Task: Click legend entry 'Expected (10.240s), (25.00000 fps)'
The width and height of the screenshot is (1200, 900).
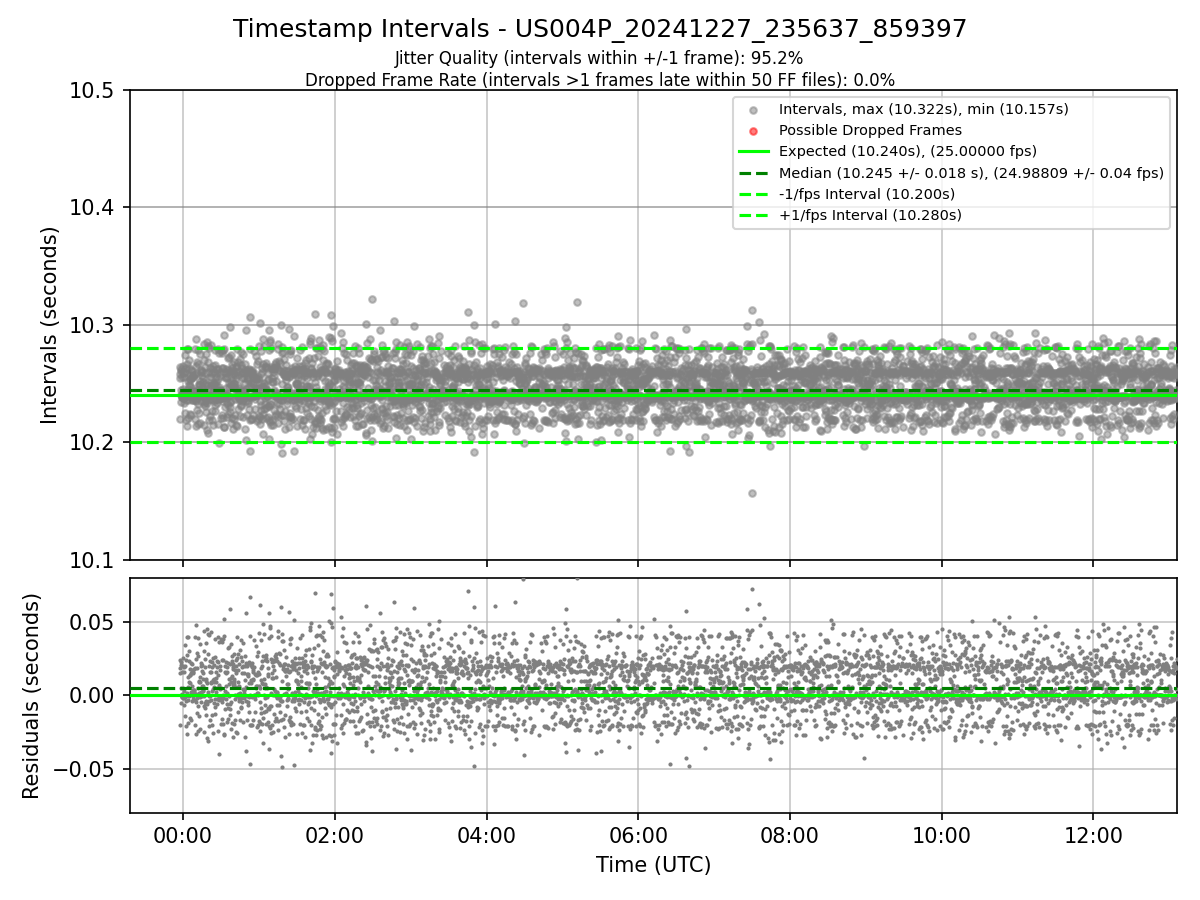Action: point(907,151)
